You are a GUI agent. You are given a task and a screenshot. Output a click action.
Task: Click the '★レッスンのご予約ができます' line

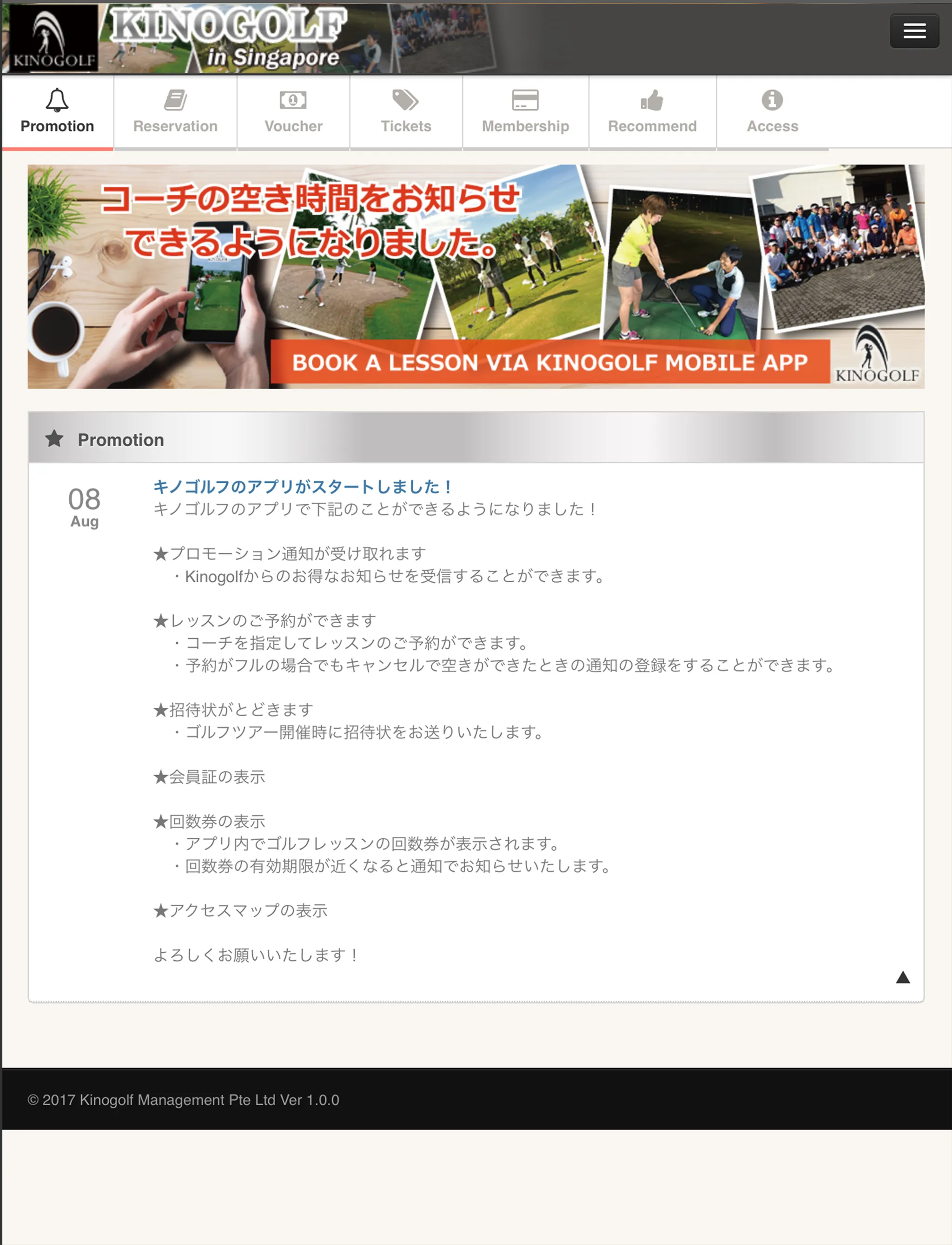[264, 620]
